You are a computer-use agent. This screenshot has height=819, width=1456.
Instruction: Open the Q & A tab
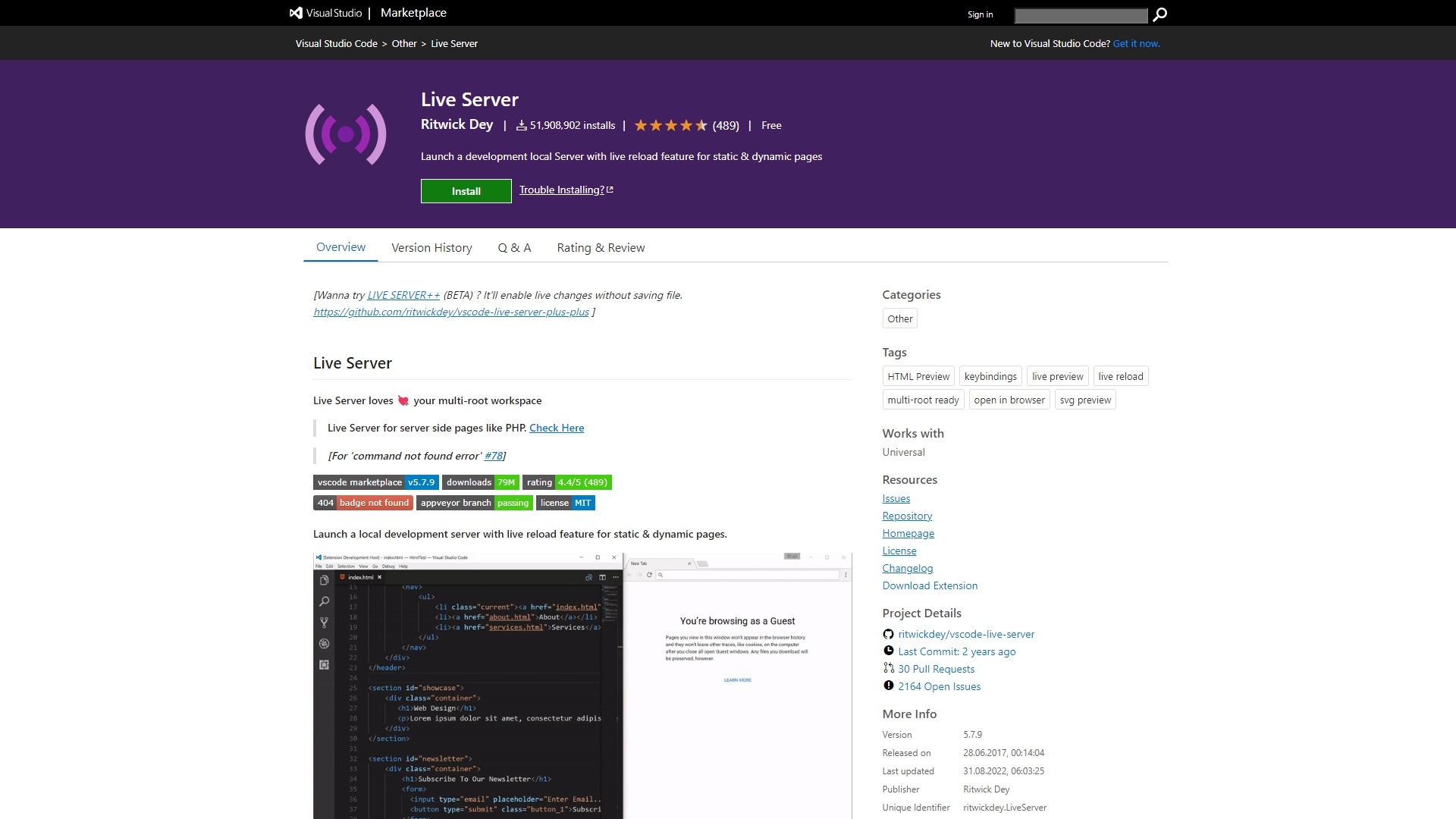coord(514,248)
